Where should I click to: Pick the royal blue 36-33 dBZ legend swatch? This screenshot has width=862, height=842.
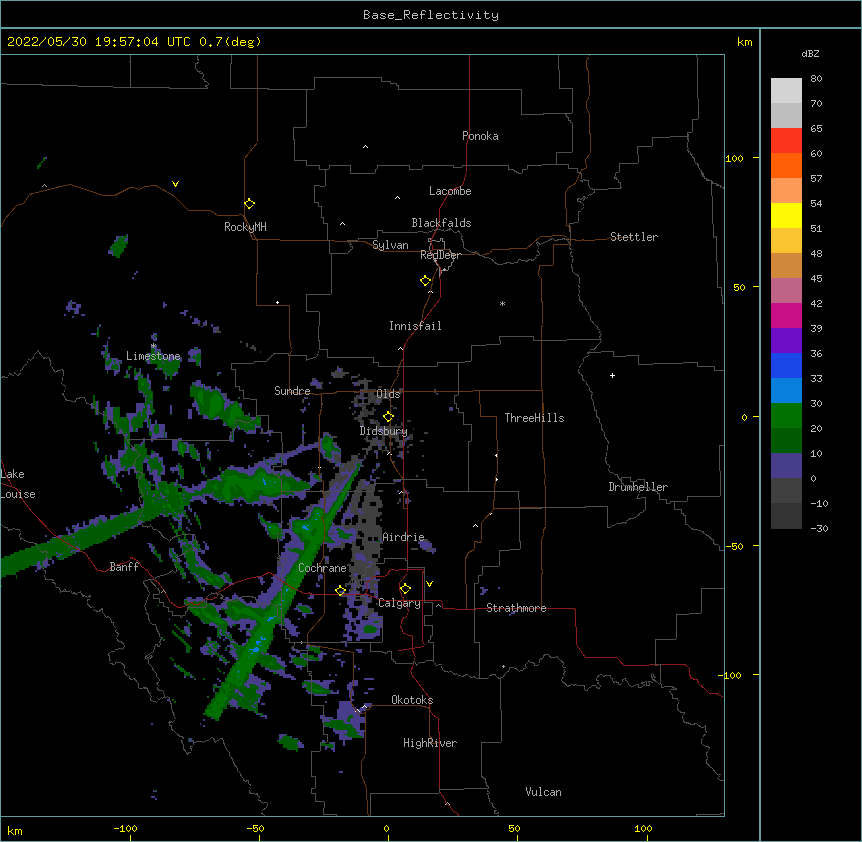pyautogui.click(x=786, y=365)
